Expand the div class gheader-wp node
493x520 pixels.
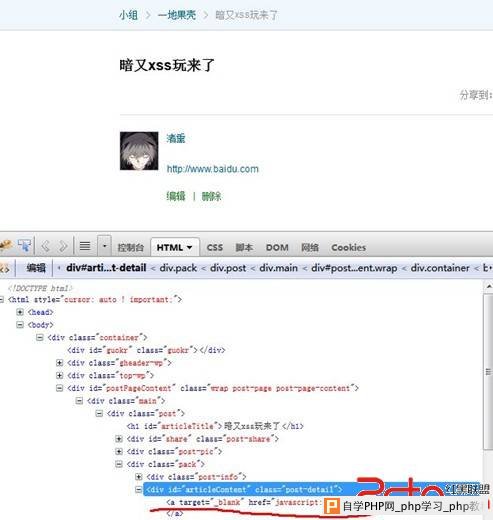(59, 363)
